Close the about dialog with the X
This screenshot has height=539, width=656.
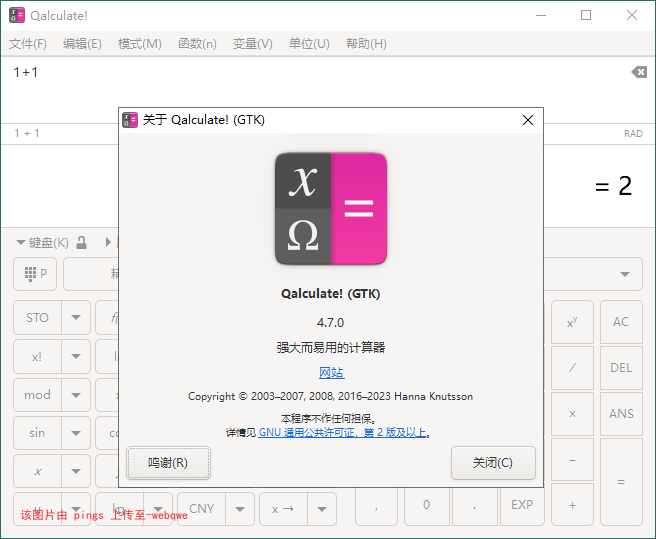pos(528,120)
